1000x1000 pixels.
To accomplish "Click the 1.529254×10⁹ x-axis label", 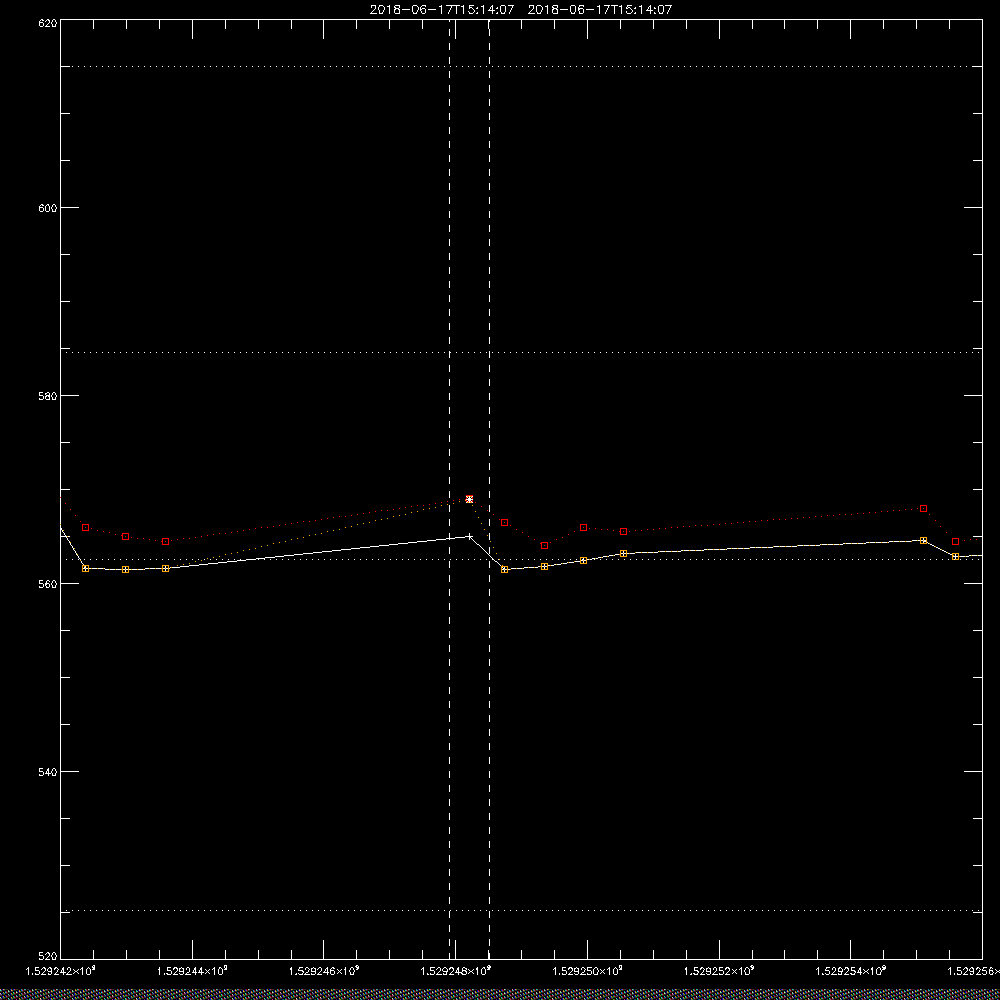I will 851,971.
